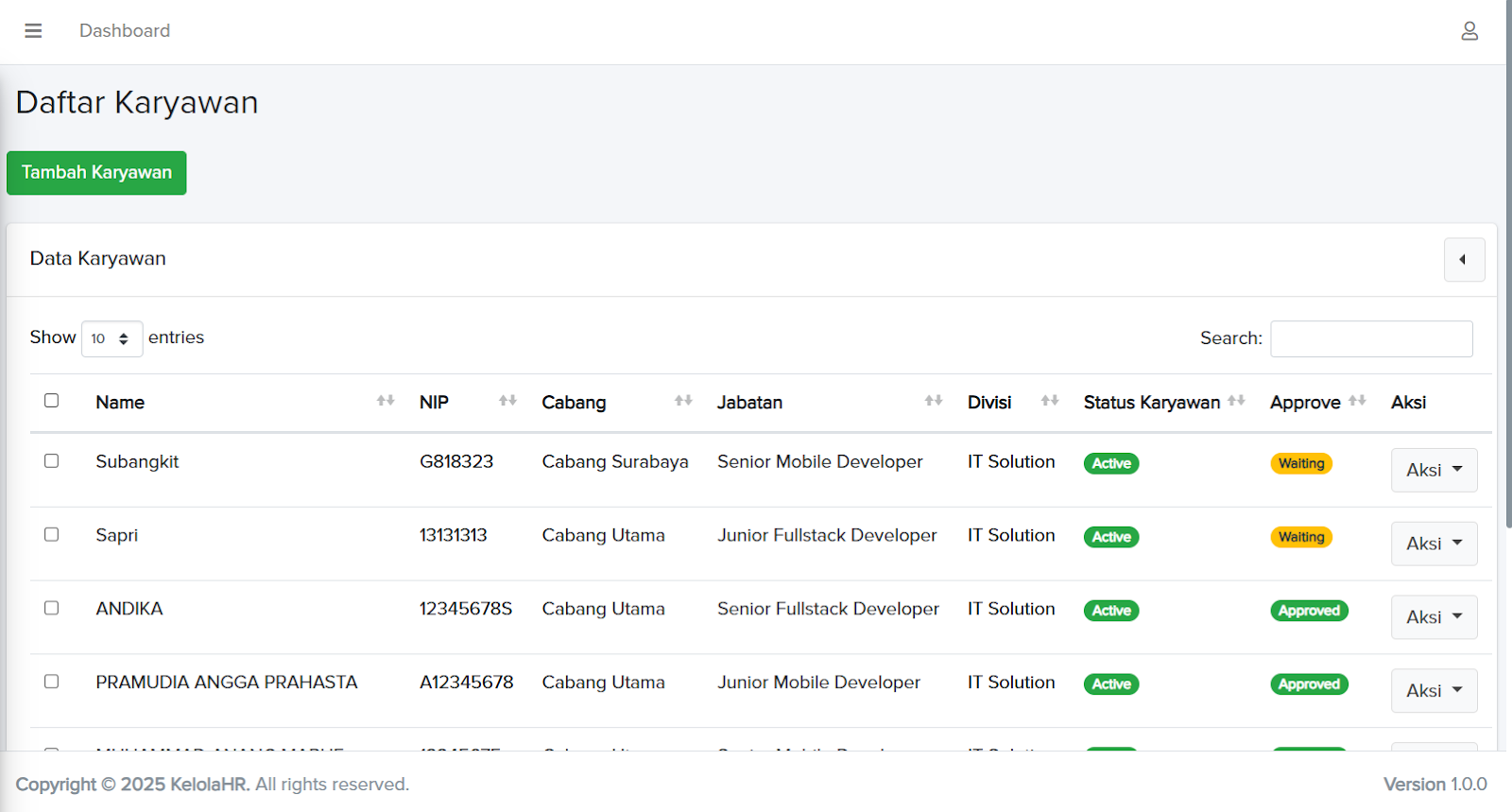Open Aksi dropdown for PRAMUDIA ANGGA PRAHASTA
This screenshot has width=1512, height=812.
[x=1433, y=691]
